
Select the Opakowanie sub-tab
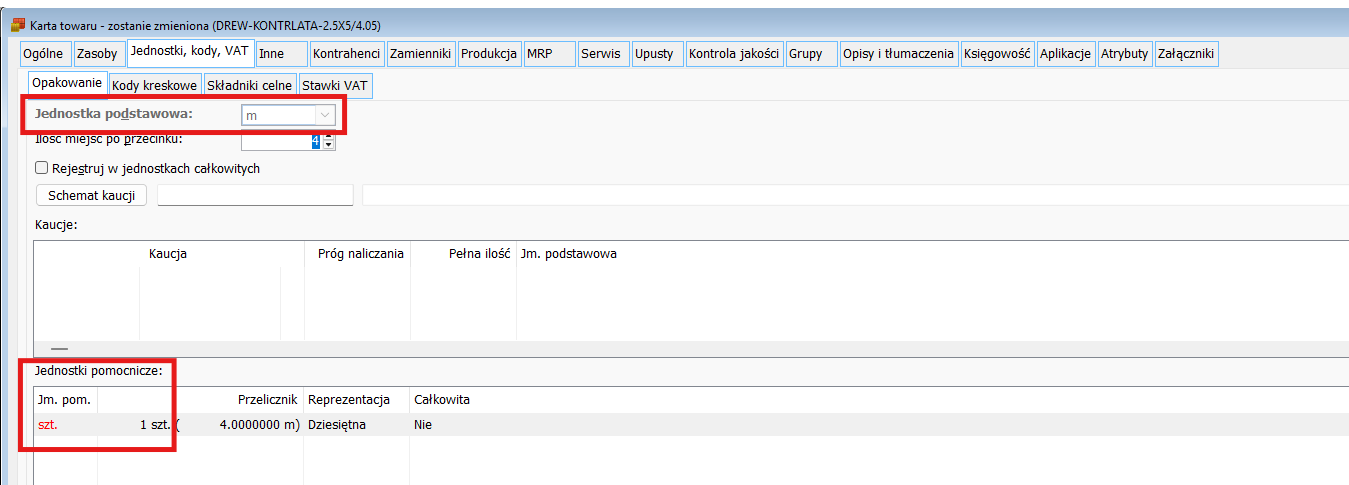(x=67, y=83)
